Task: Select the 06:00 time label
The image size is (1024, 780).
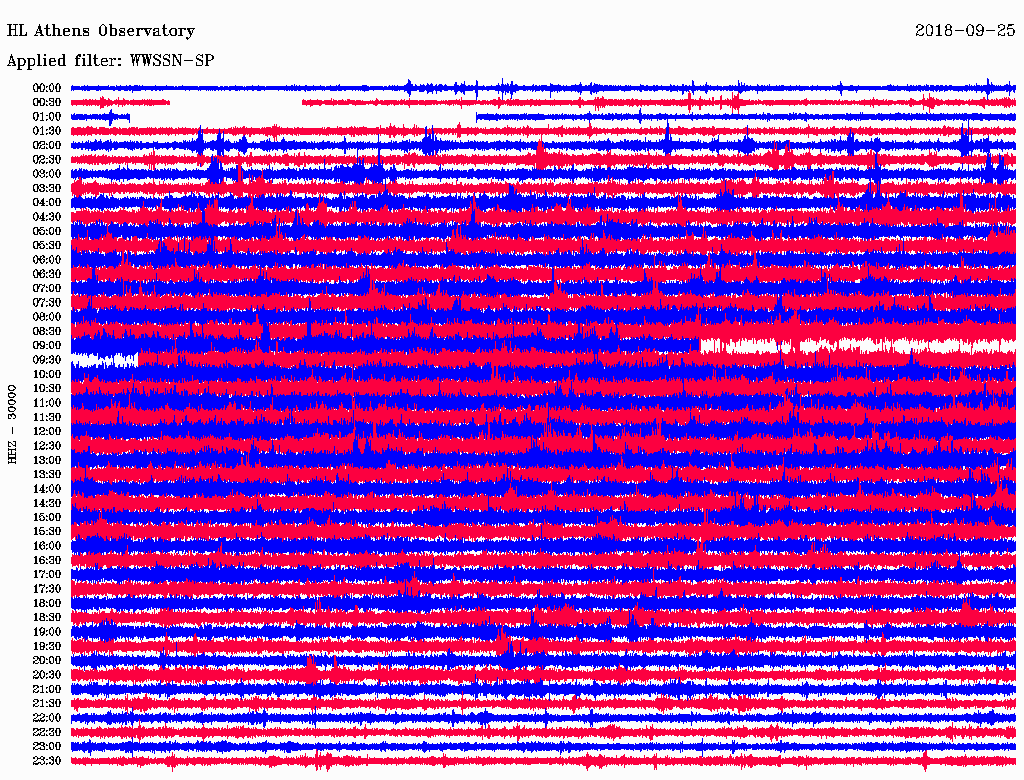Action: pyautogui.click(x=47, y=260)
